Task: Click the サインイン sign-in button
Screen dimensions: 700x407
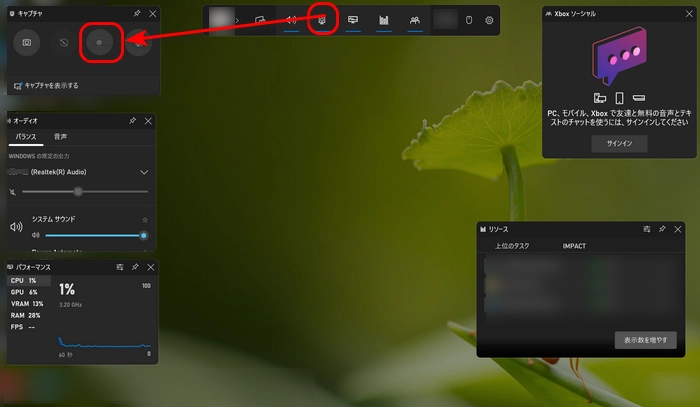Action: [x=618, y=144]
